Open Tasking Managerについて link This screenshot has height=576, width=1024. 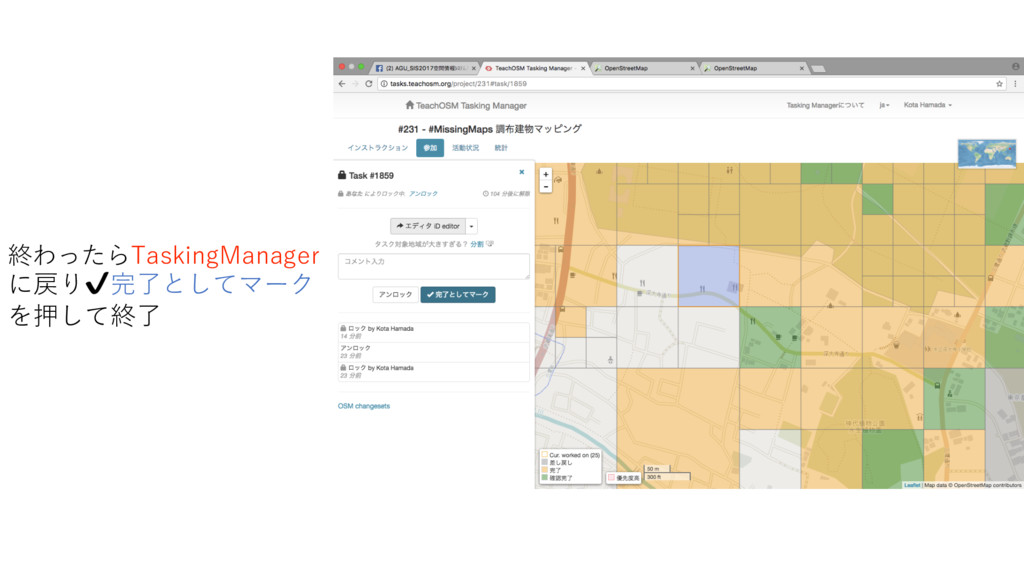pyautogui.click(x=825, y=105)
